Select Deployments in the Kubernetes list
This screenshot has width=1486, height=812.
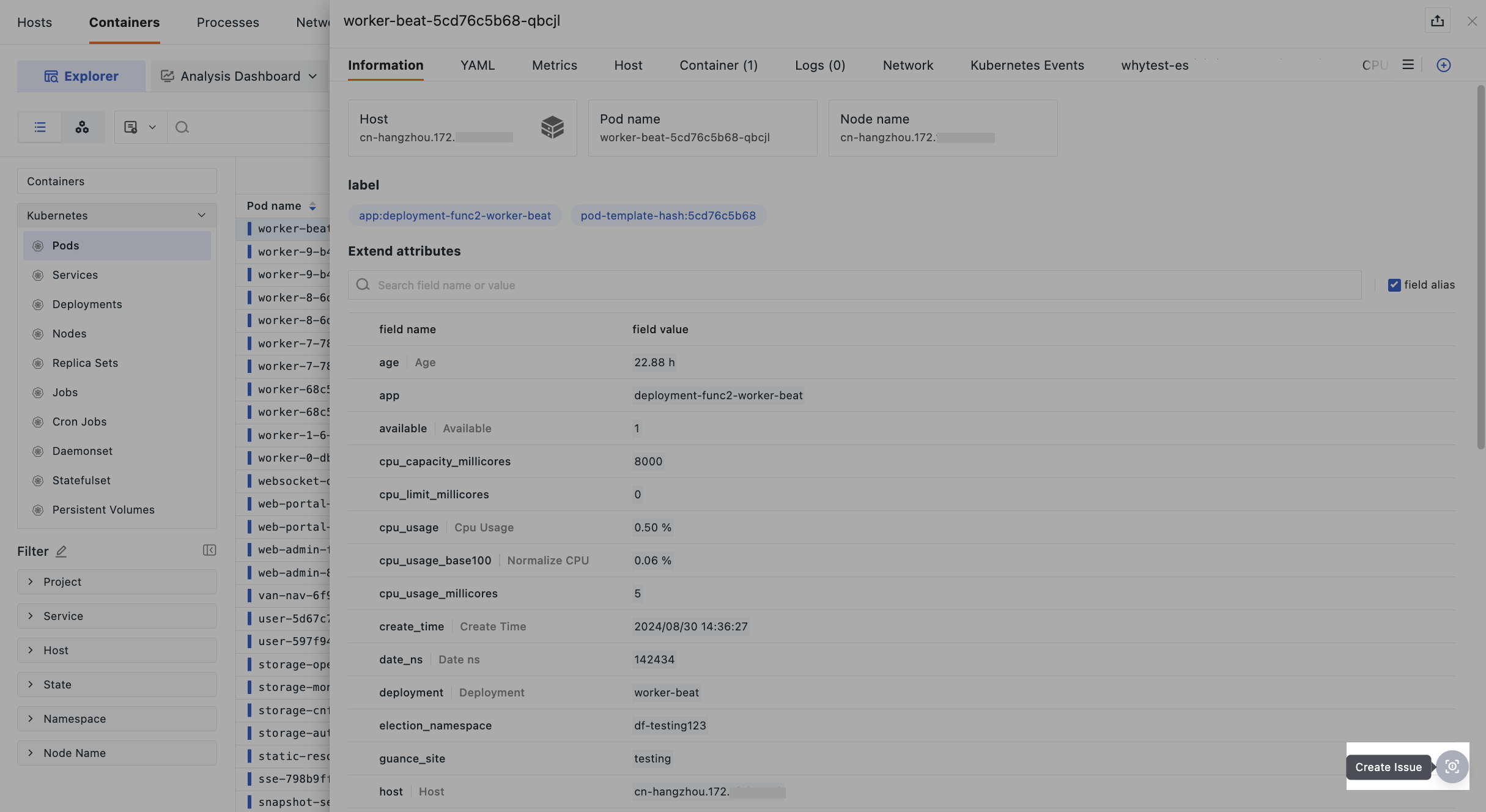click(x=87, y=304)
